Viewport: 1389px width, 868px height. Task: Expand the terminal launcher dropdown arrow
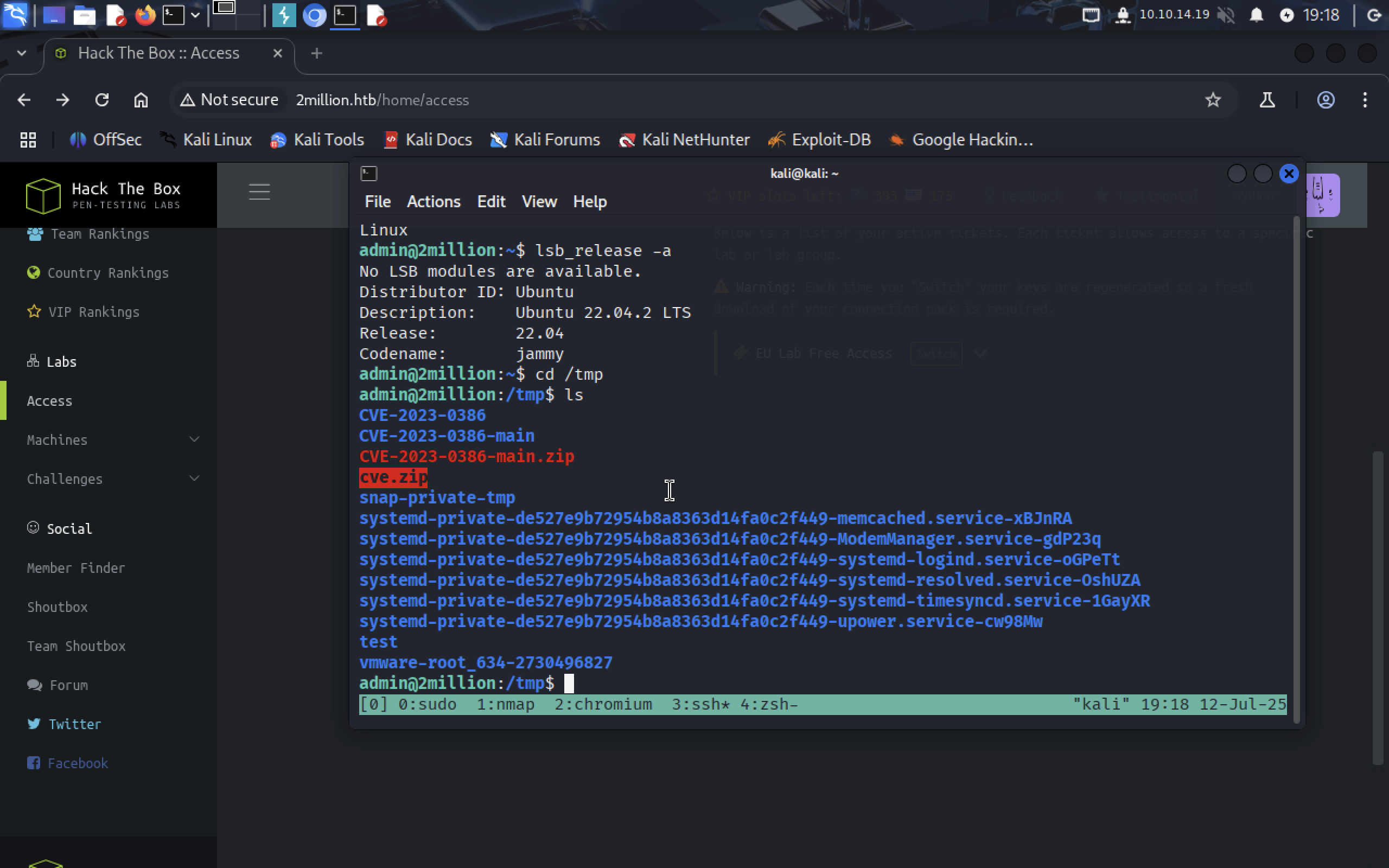click(195, 15)
